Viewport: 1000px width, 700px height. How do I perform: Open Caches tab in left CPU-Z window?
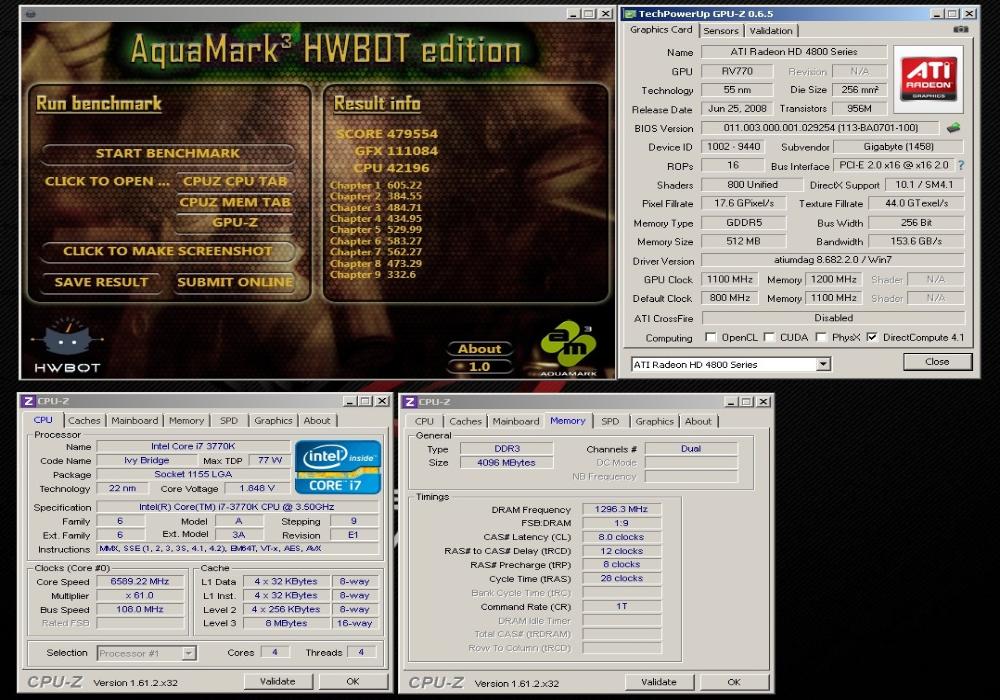(x=84, y=421)
